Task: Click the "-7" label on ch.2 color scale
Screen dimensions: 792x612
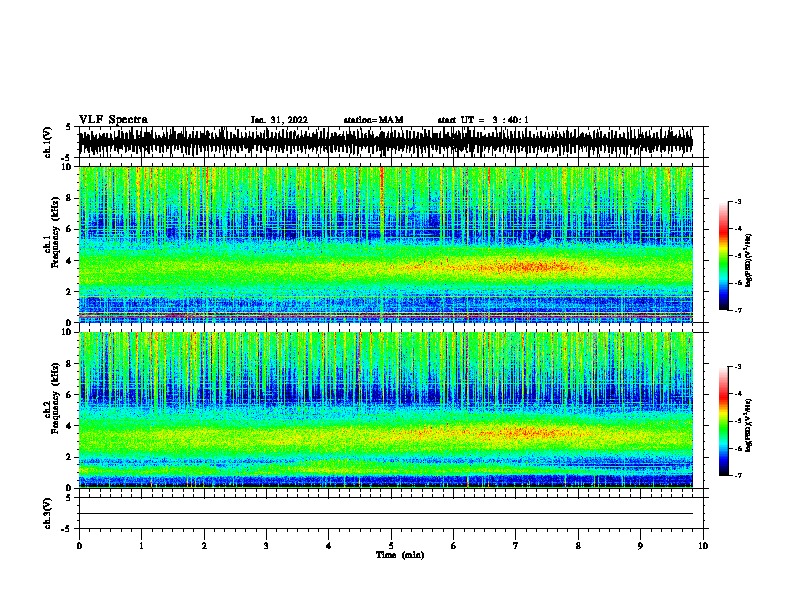Action: [738, 475]
